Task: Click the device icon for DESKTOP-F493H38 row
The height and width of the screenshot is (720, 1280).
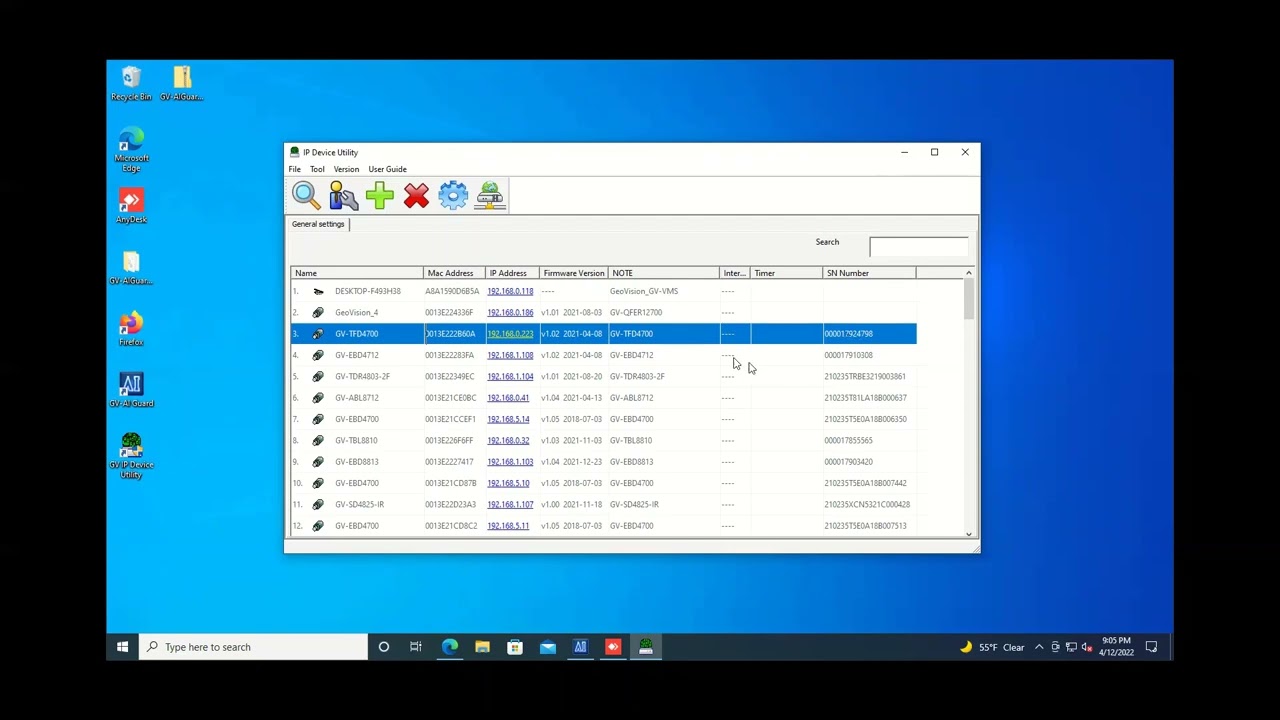Action: tap(318, 291)
